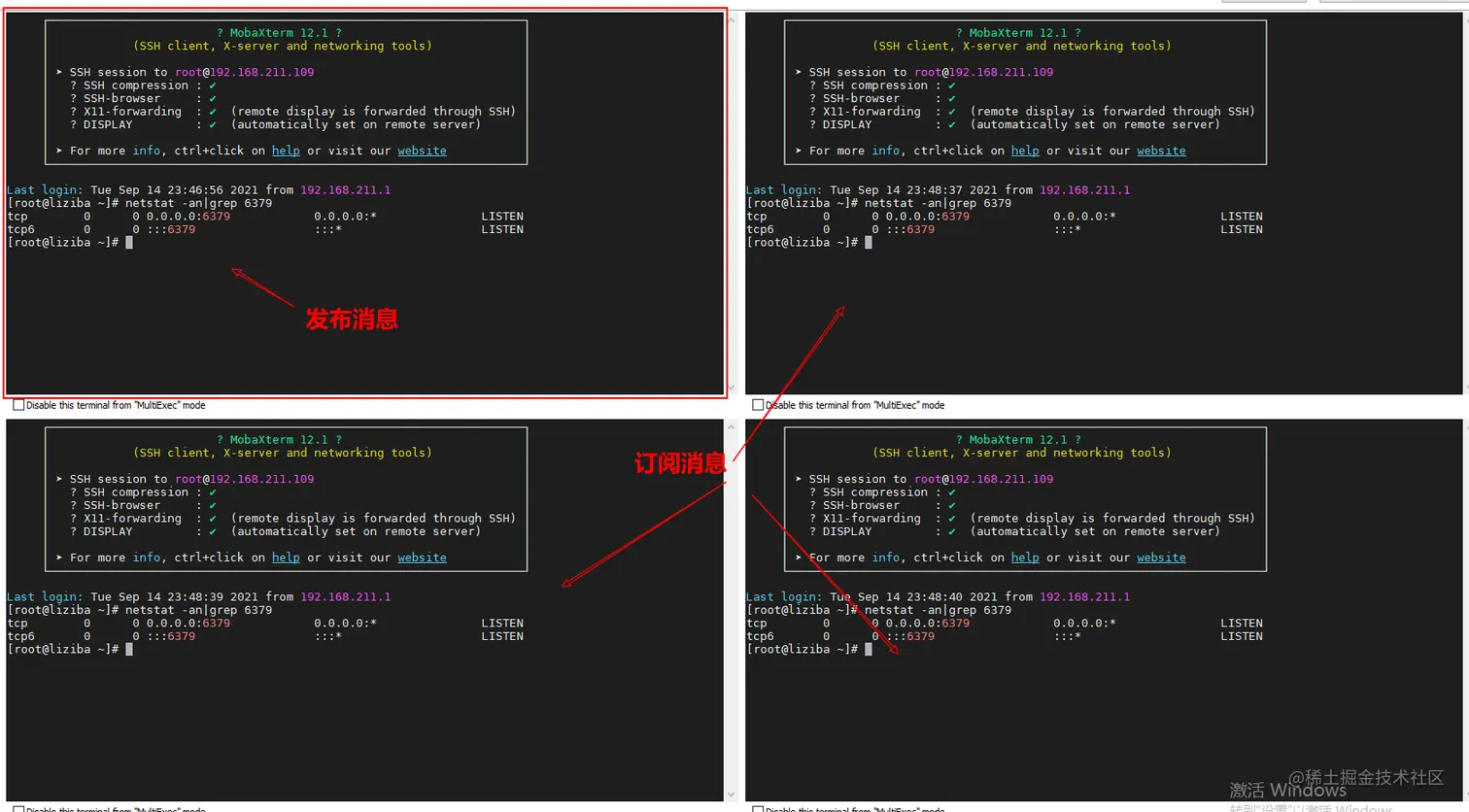Focus the prompt cursor in top-left terminal

pos(129,243)
